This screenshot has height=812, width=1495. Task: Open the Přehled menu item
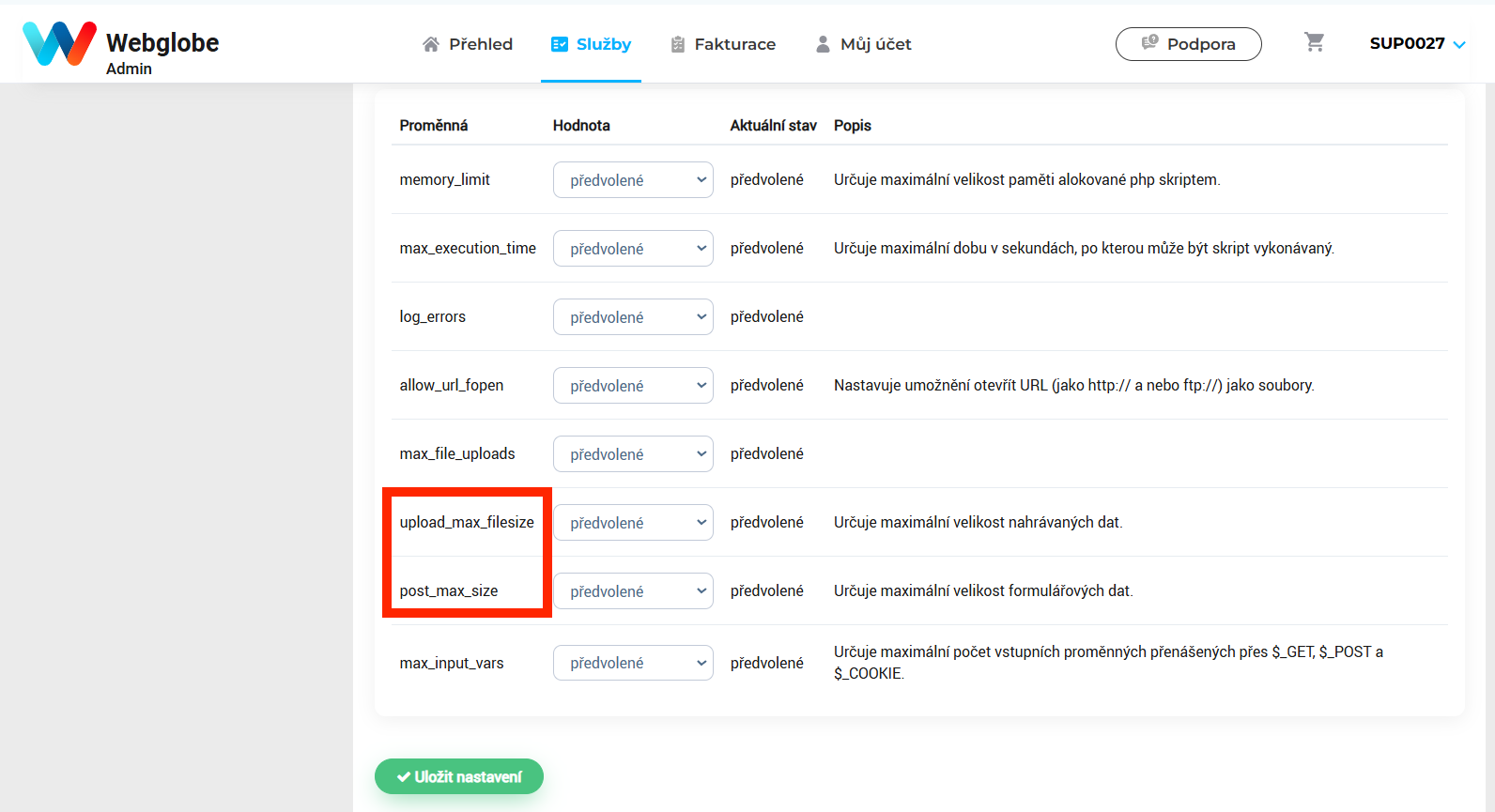(468, 44)
